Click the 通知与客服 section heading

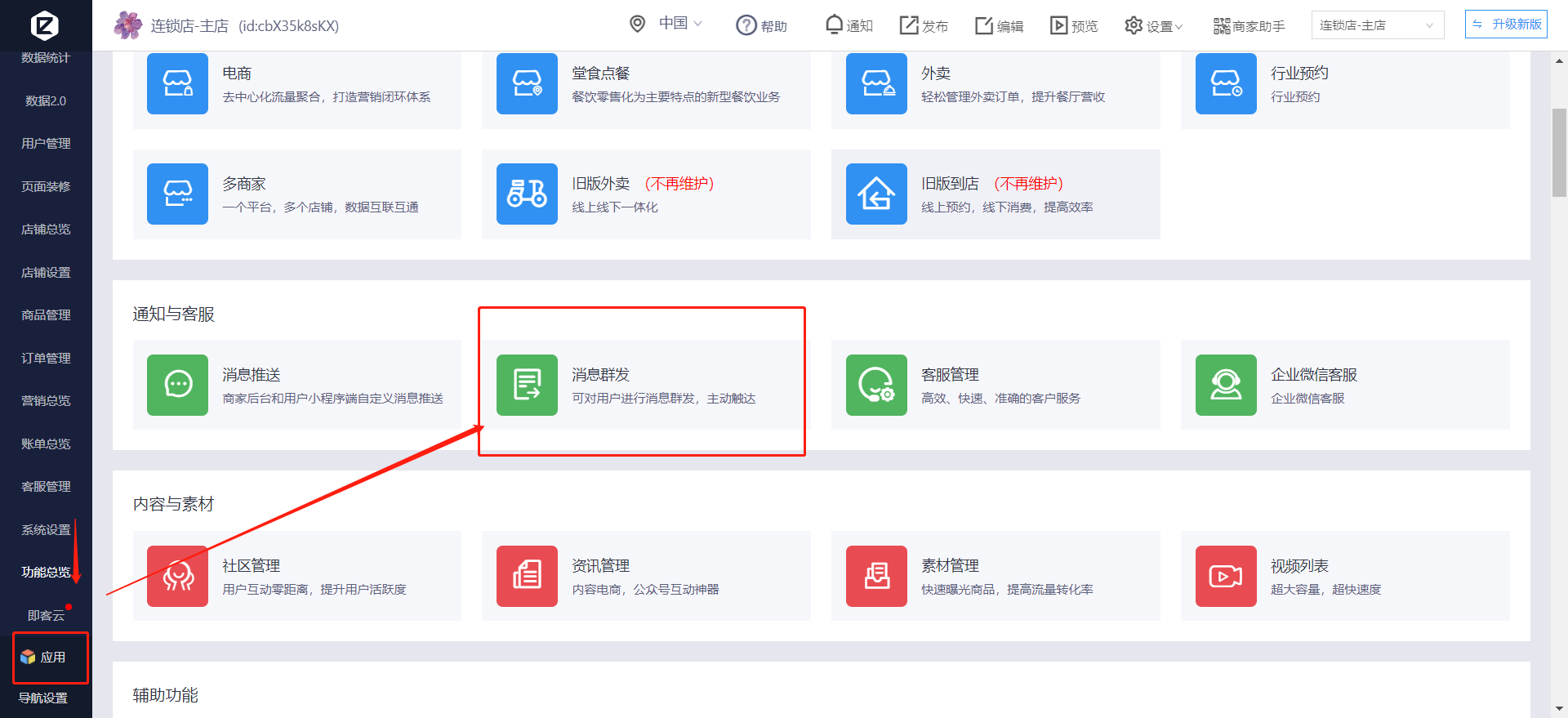173,314
